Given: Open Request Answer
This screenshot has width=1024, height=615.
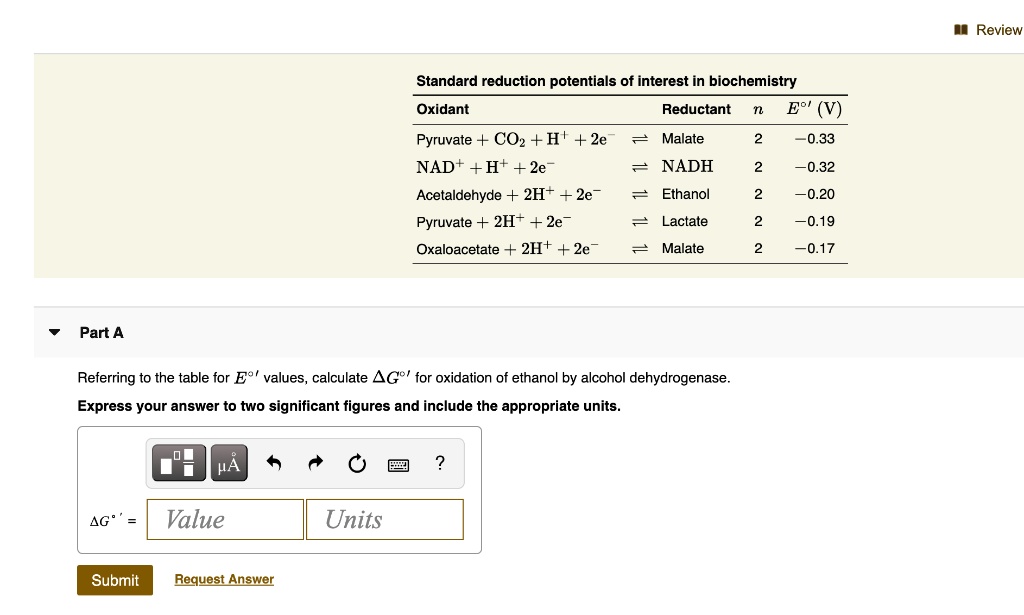Looking at the screenshot, I should click(224, 579).
